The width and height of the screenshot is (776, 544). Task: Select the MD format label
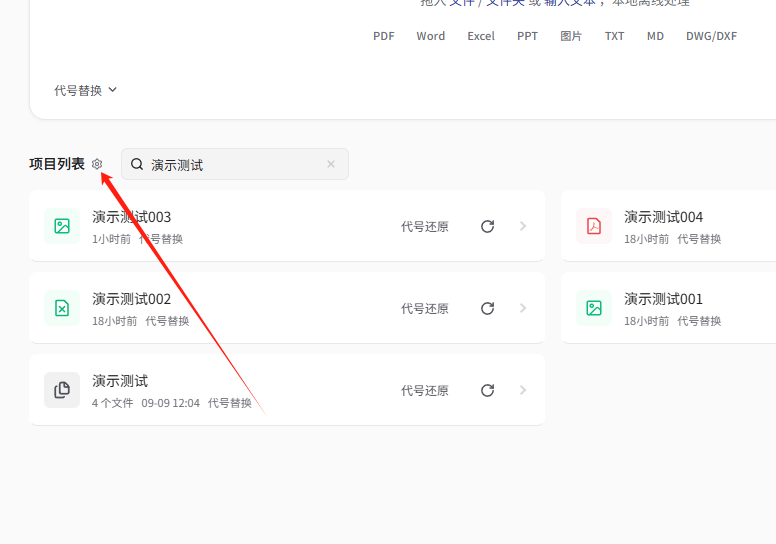(x=655, y=36)
